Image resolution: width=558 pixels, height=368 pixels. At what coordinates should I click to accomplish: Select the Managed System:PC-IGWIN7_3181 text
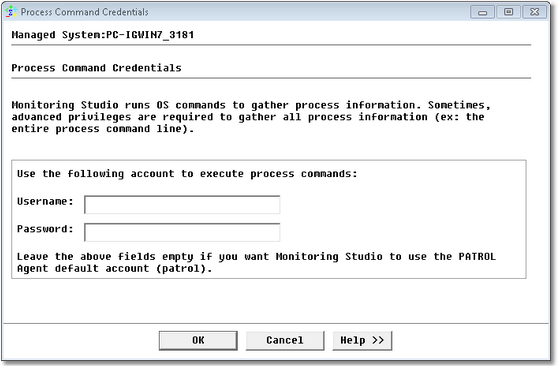(x=103, y=35)
